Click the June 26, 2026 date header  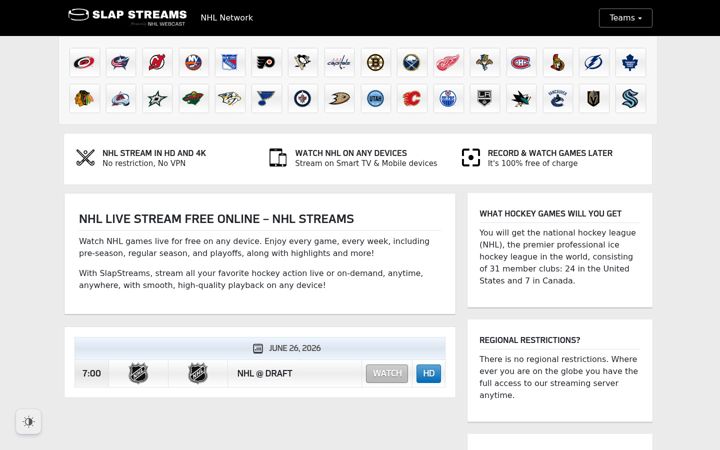tap(260, 348)
